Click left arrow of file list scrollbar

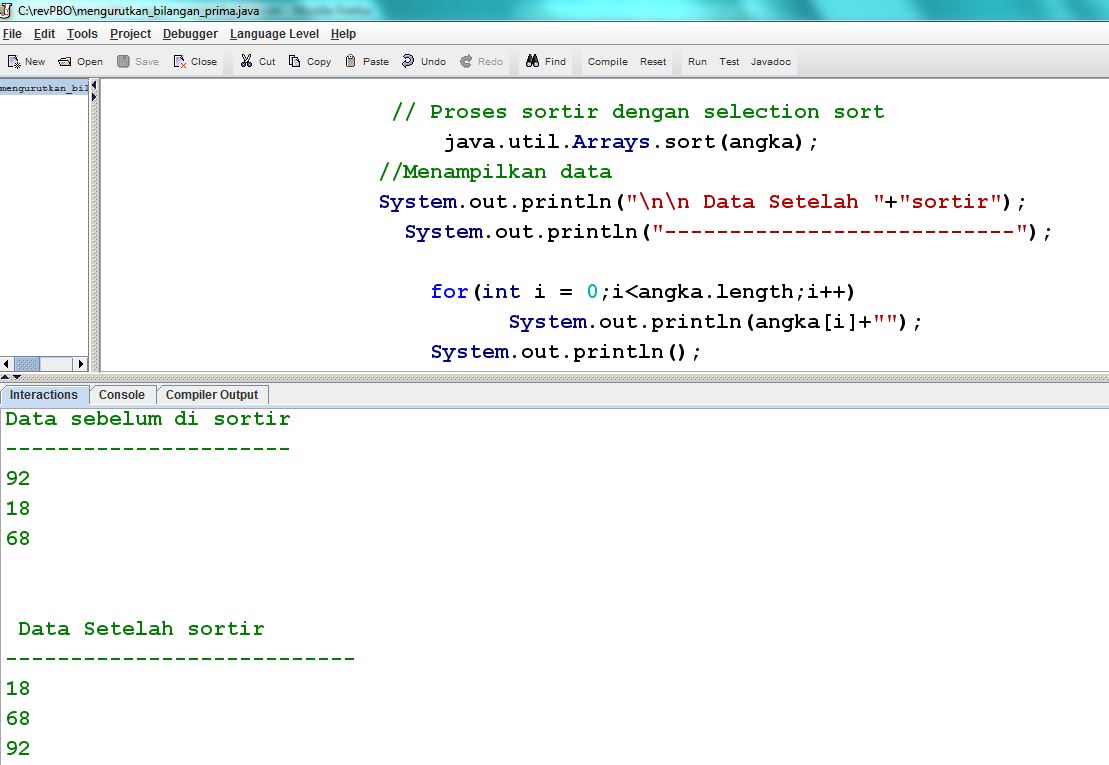(x=6, y=364)
